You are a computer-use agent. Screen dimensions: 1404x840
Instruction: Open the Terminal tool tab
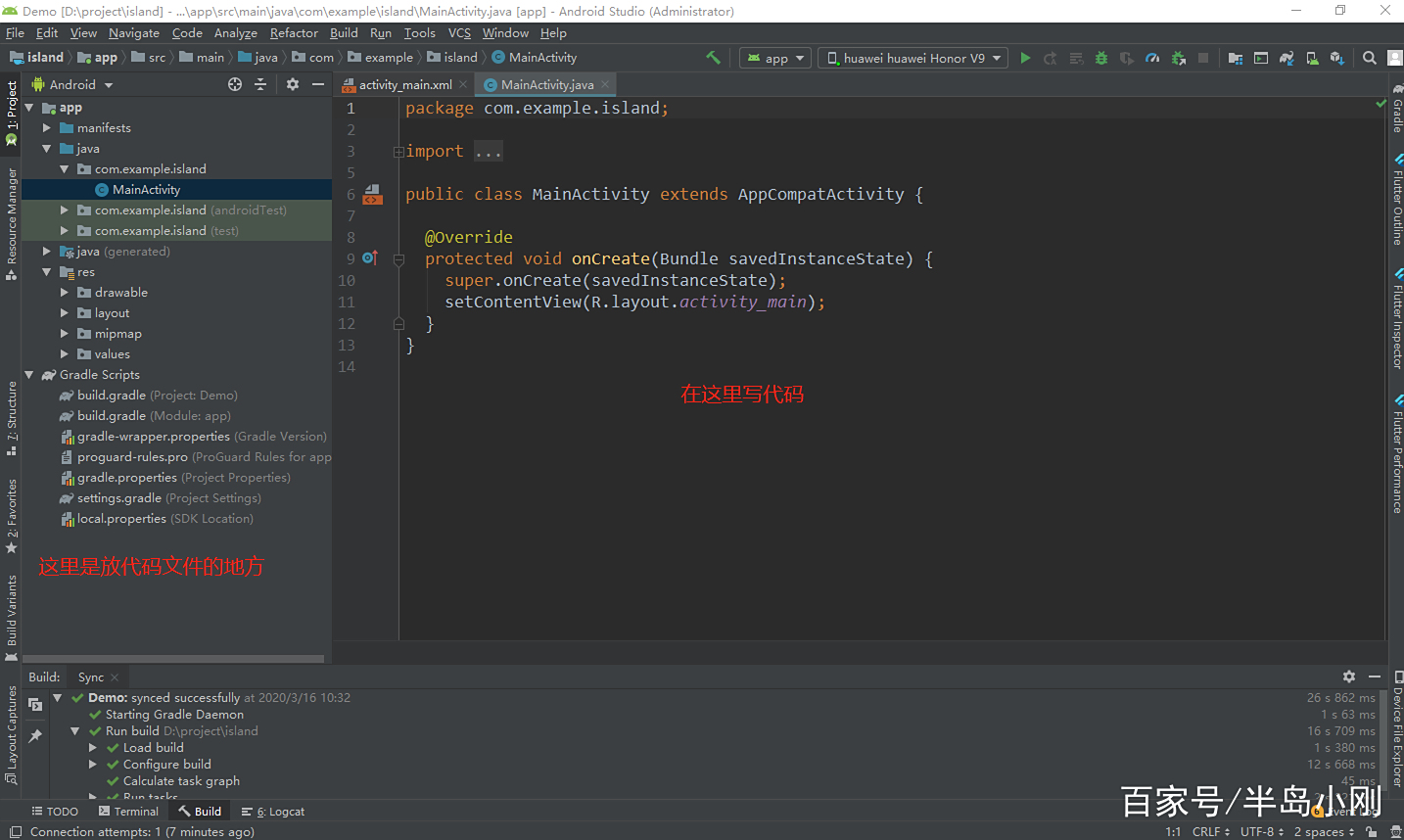click(x=128, y=811)
